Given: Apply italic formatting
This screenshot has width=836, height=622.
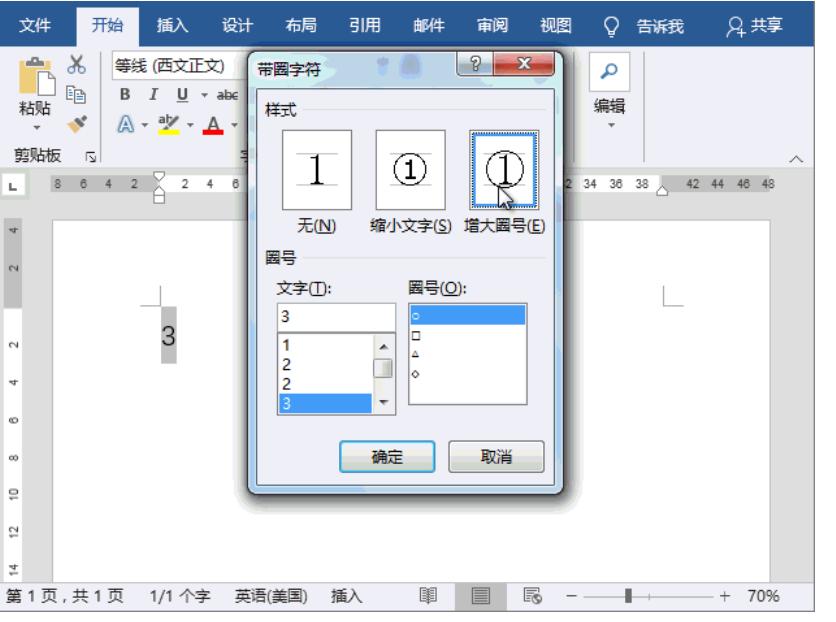Looking at the screenshot, I should (x=153, y=95).
